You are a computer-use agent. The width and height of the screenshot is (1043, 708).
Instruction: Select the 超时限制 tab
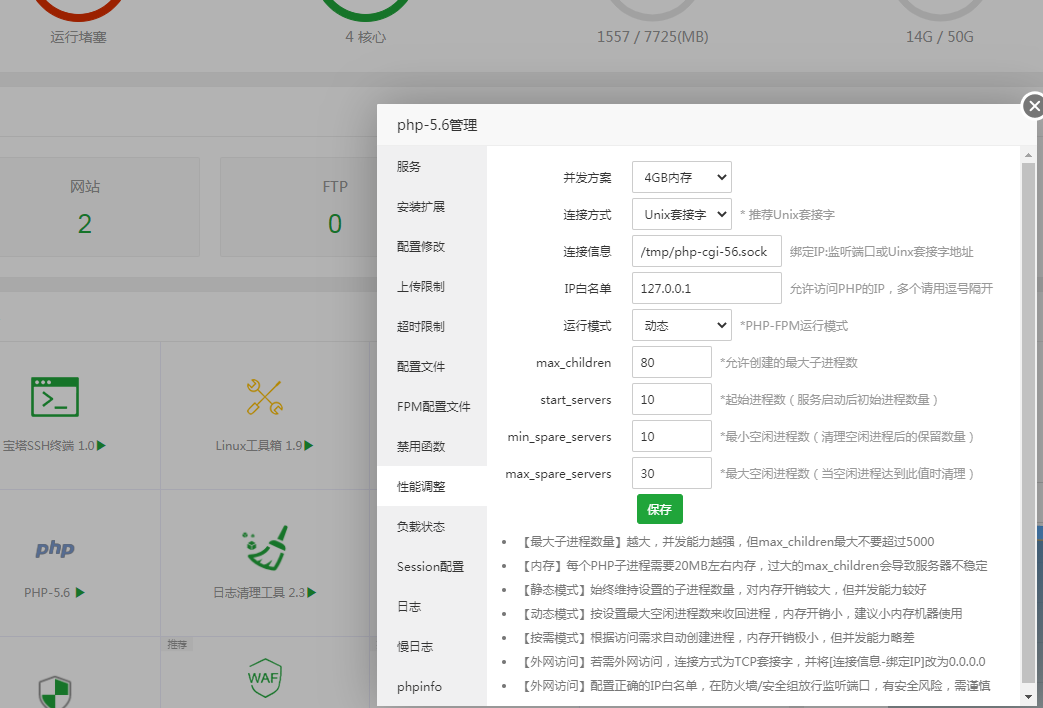(432, 326)
